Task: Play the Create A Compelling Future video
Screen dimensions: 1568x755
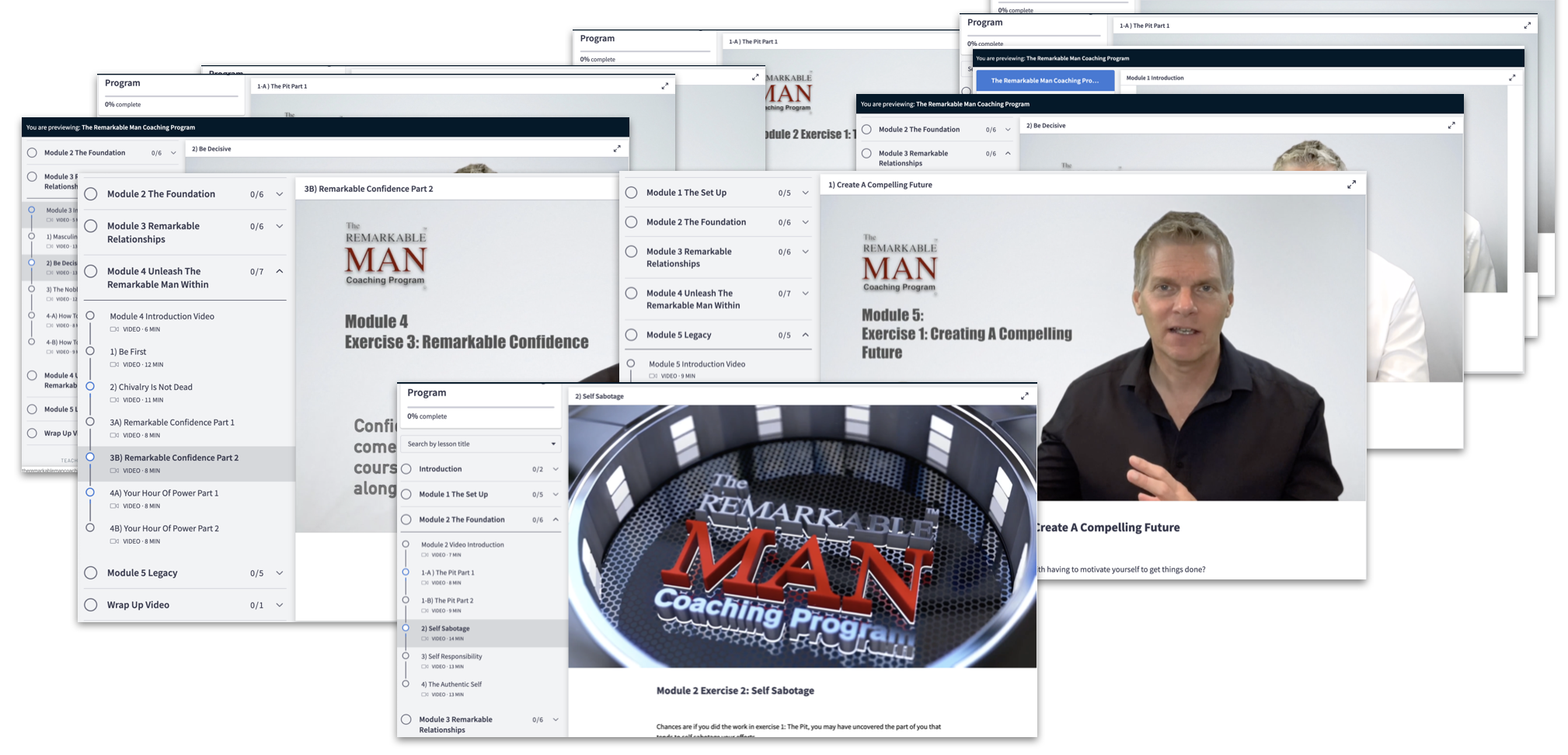Action: [1092, 347]
